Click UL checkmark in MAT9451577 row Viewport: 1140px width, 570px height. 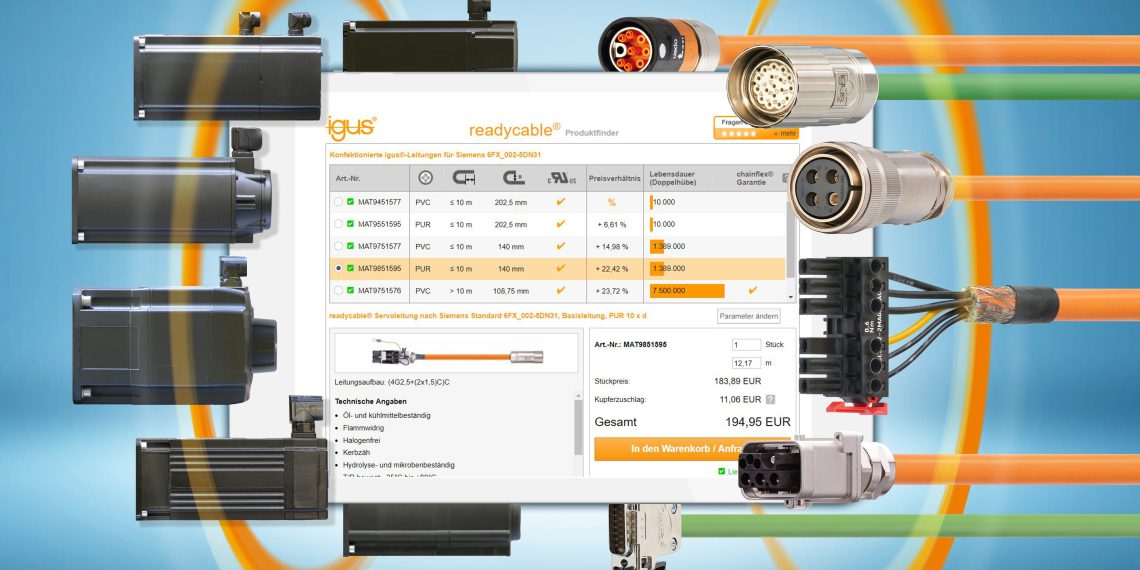(x=561, y=202)
